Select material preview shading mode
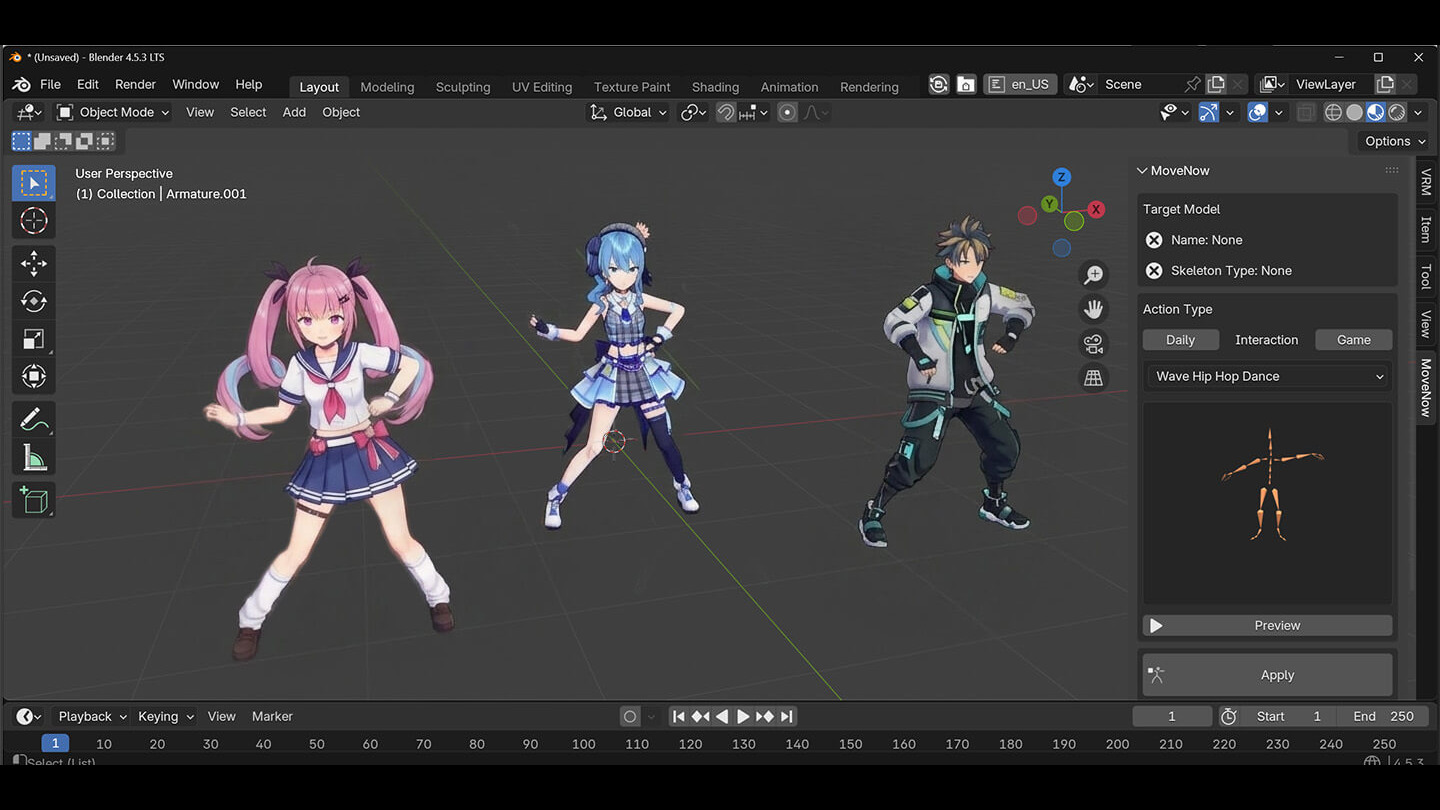The width and height of the screenshot is (1440, 810). coord(1376,112)
